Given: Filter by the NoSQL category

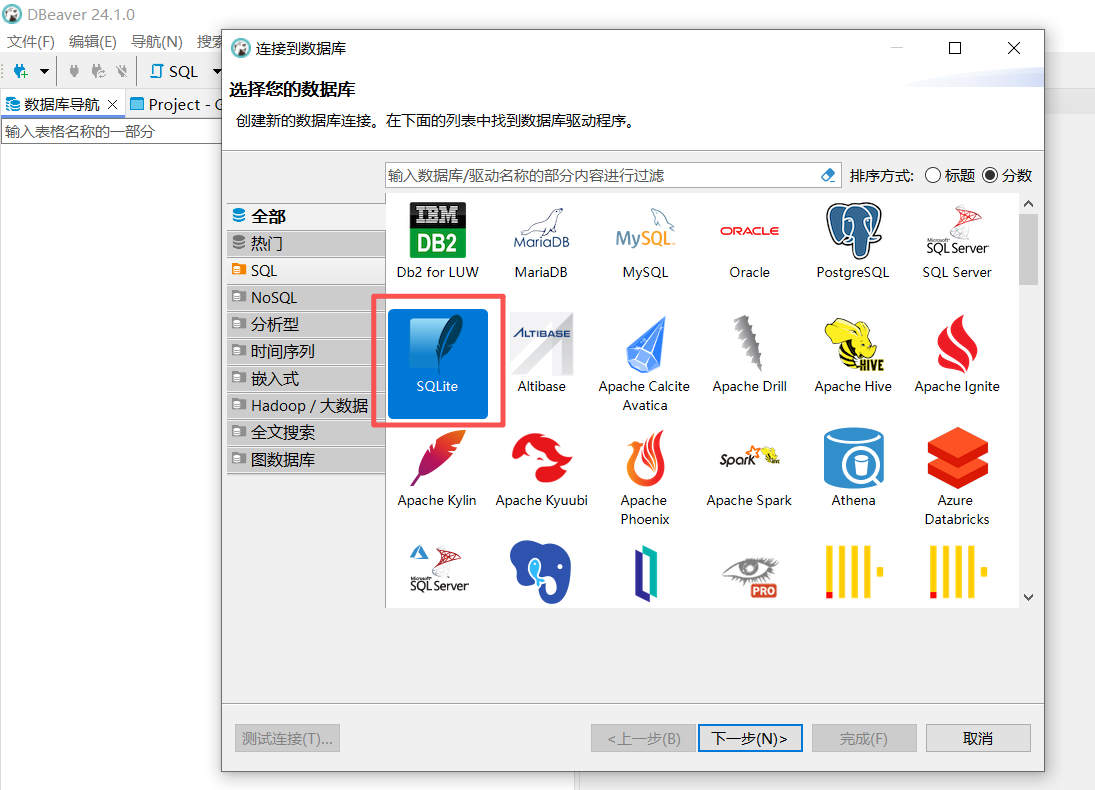Looking at the screenshot, I should click(306, 298).
